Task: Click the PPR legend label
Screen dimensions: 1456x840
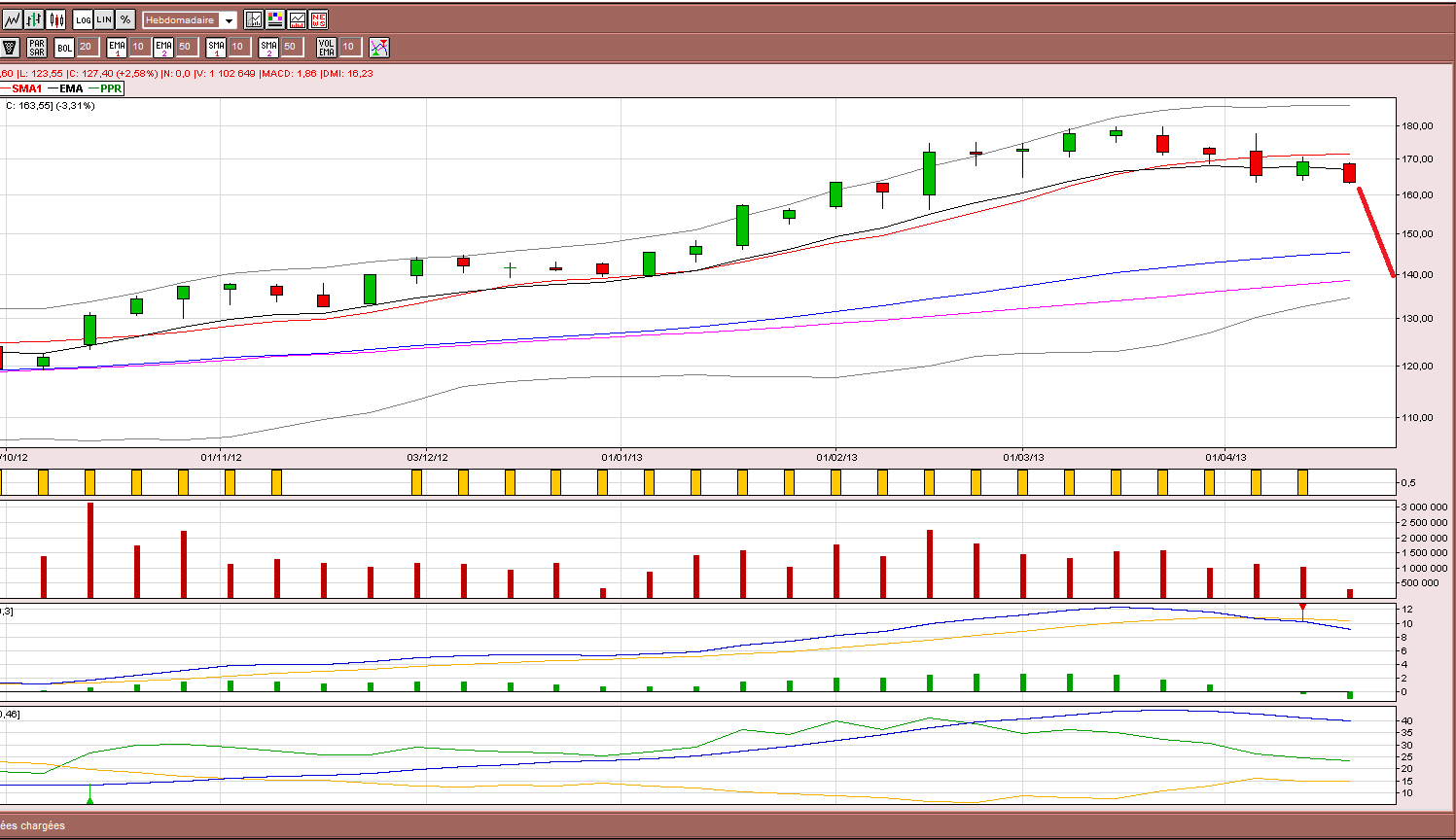Action: tap(111, 88)
